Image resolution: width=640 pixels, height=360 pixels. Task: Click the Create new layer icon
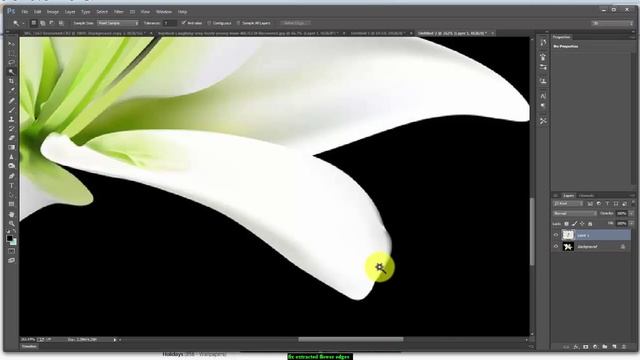[x=614, y=347]
